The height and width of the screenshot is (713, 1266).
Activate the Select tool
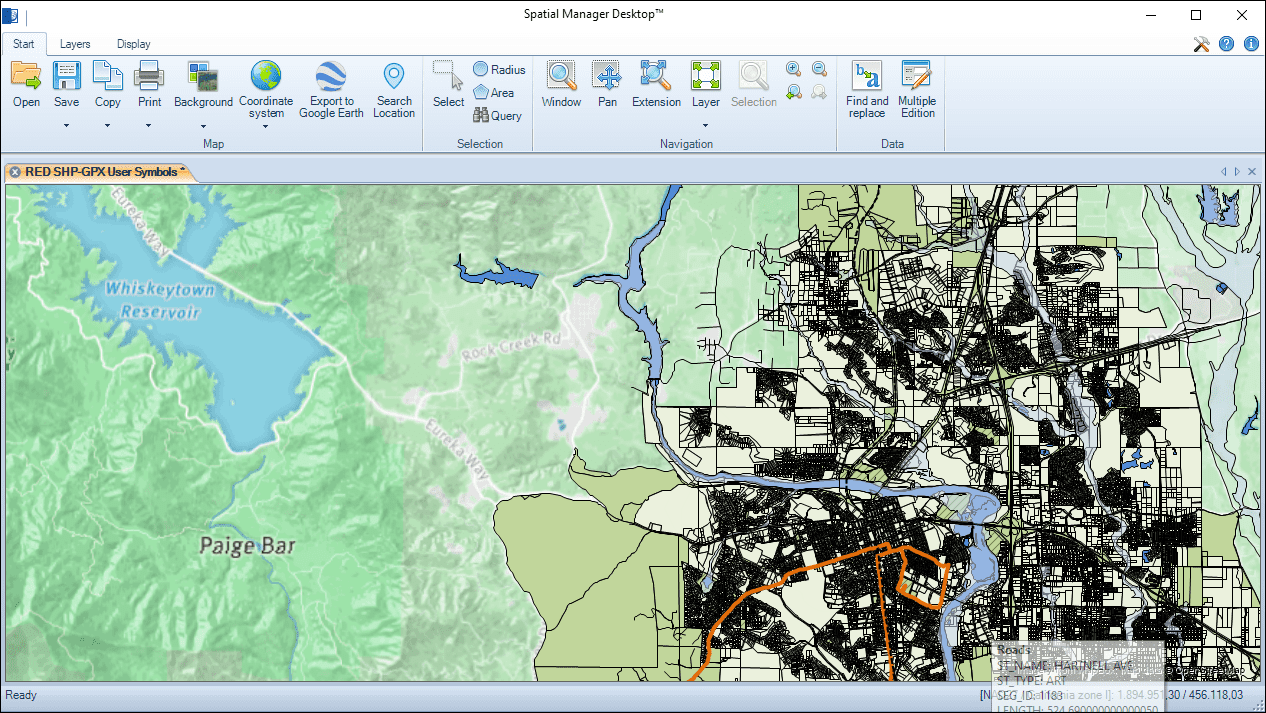click(448, 84)
